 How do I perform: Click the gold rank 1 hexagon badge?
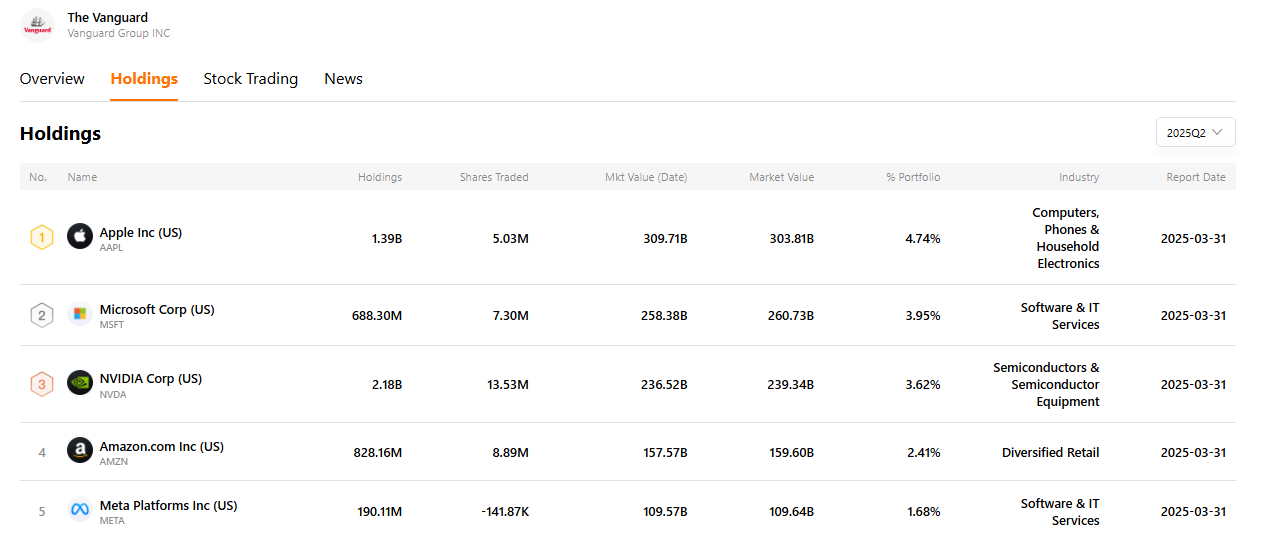tap(41, 238)
